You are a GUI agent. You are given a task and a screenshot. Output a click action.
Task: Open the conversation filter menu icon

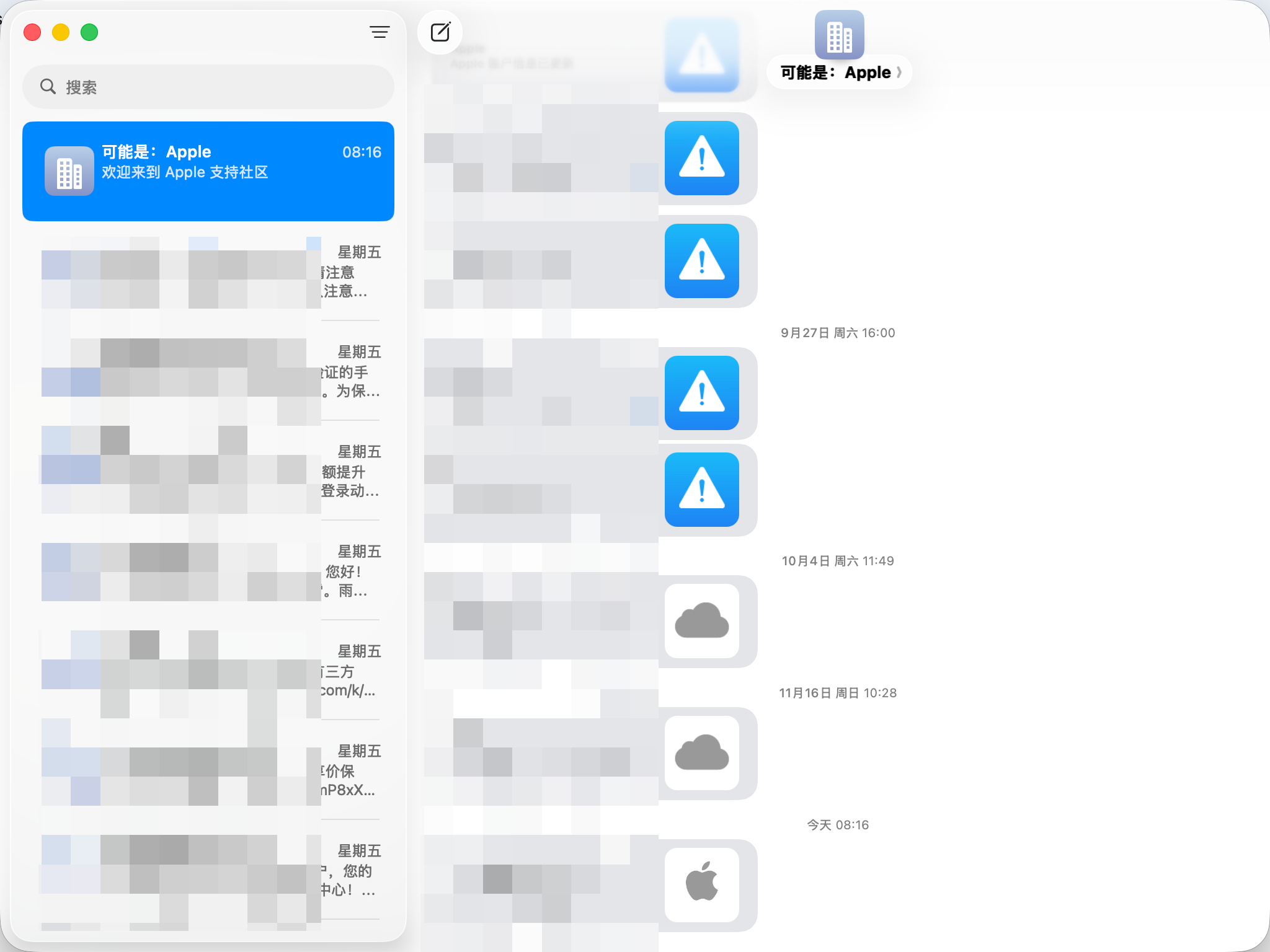click(380, 32)
